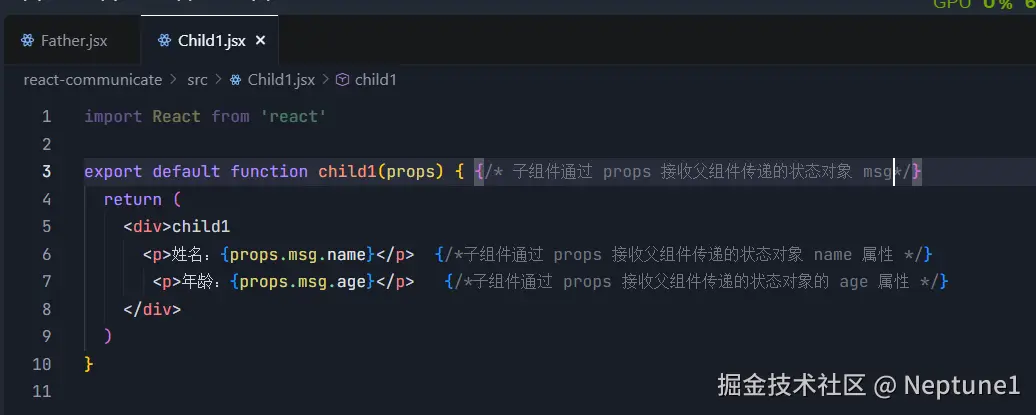This screenshot has height=415, width=1036.
Task: Click props.msg.name expression on line 6
Action: (x=298, y=254)
